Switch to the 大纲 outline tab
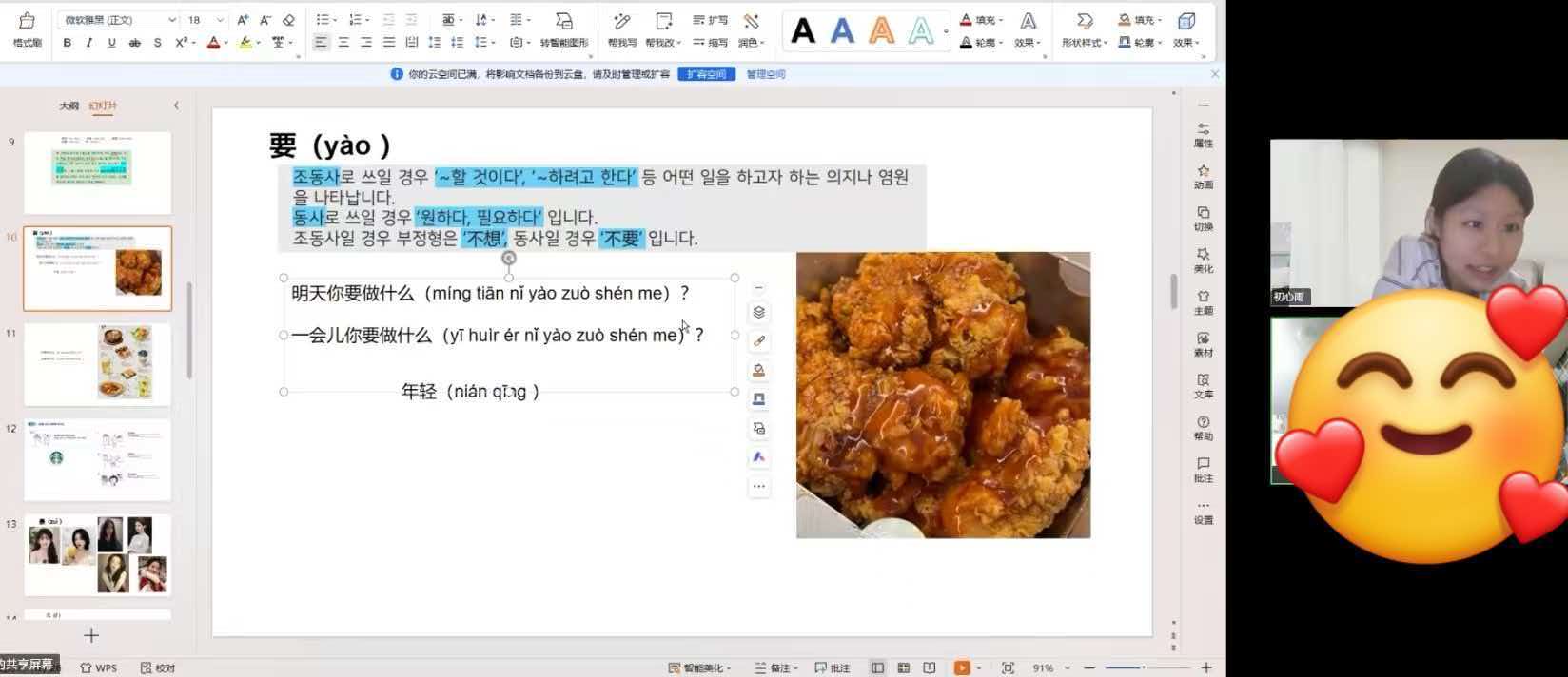This screenshot has height=677, width=1568. tap(69, 106)
